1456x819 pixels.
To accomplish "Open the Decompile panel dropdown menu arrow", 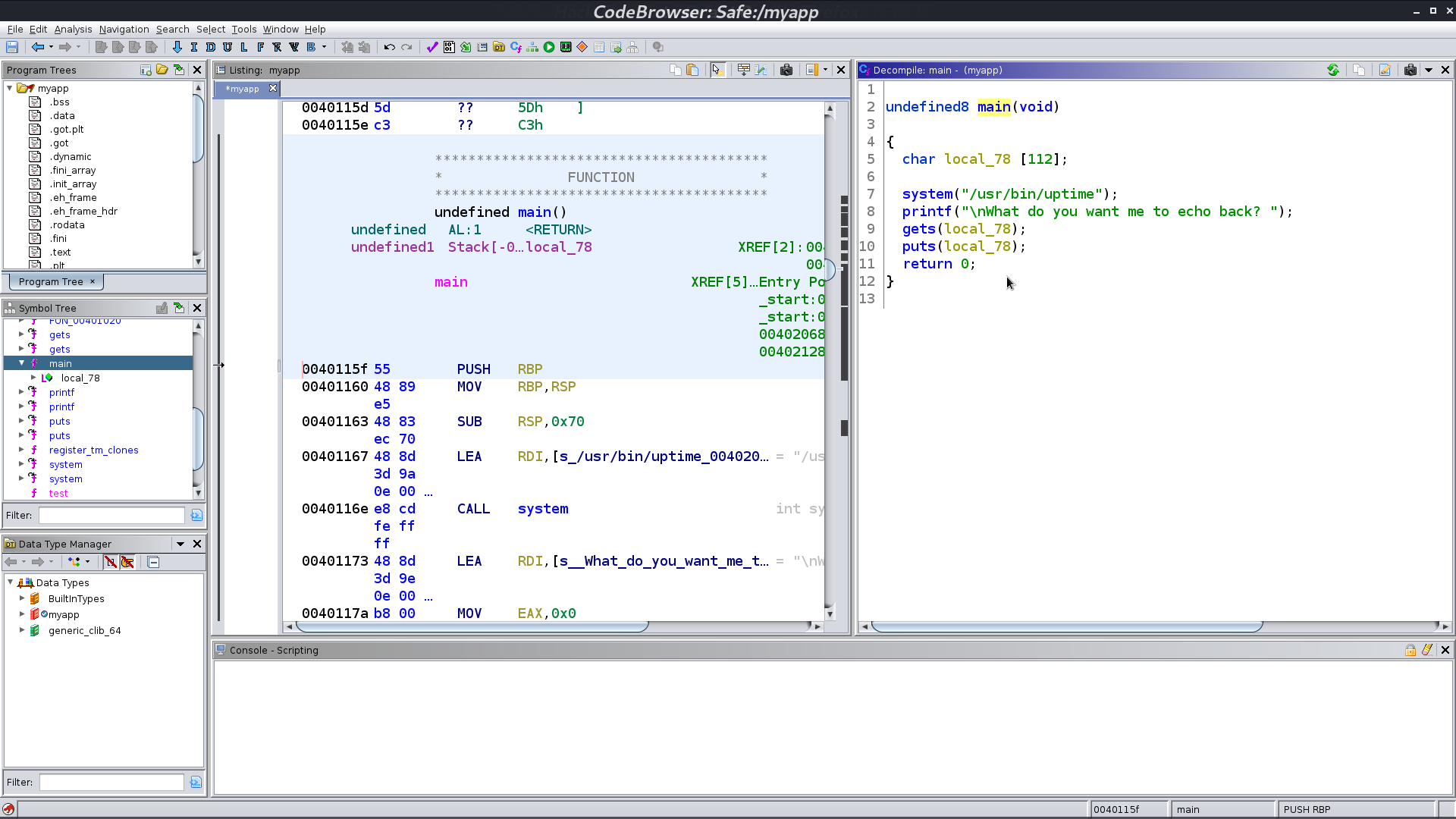I will coord(1429,70).
